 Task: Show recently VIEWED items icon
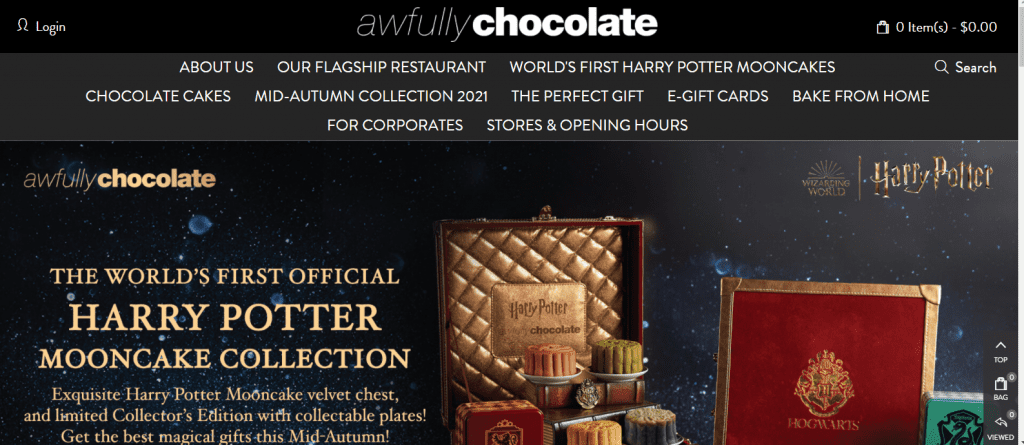coord(1000,427)
